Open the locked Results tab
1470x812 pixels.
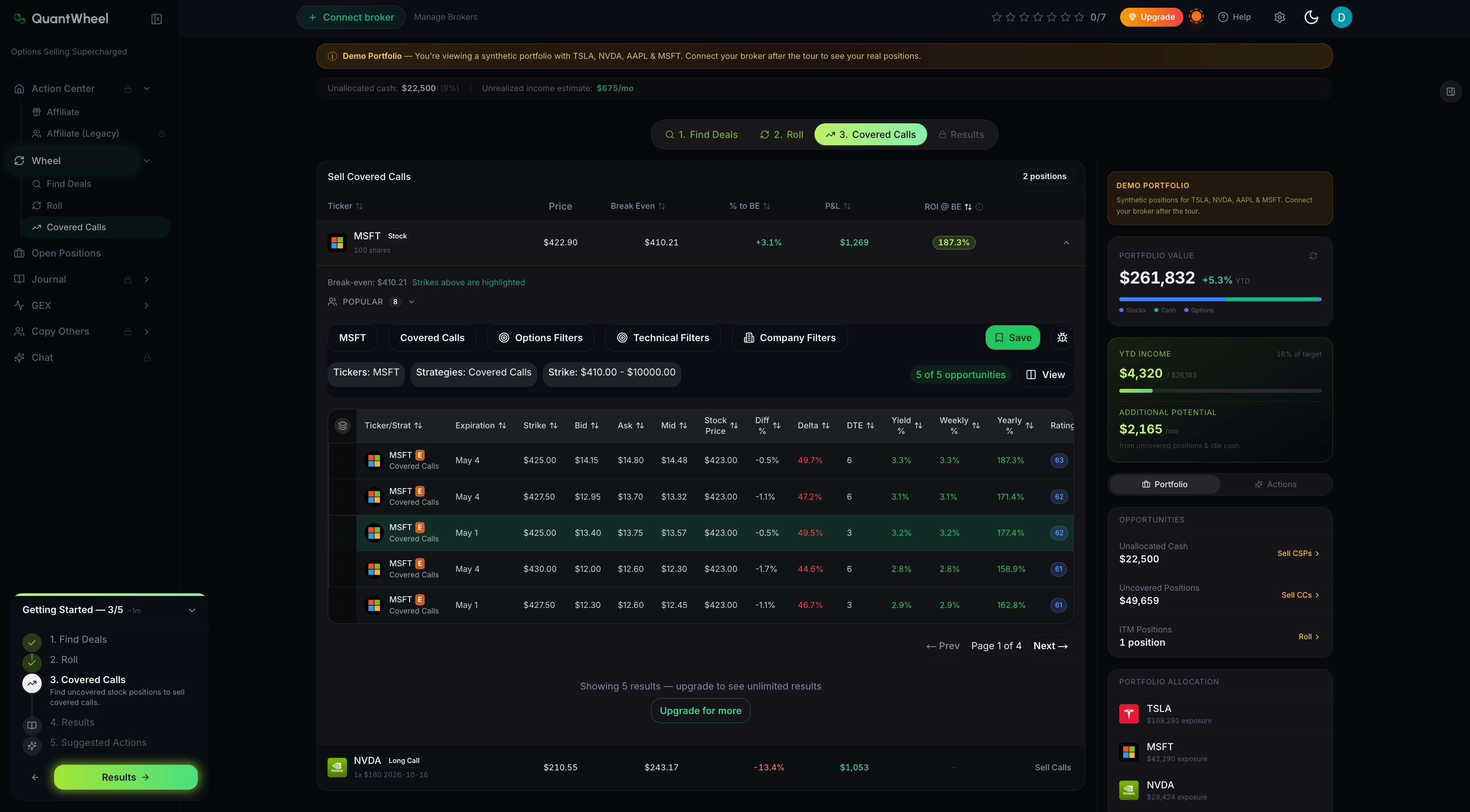point(961,134)
